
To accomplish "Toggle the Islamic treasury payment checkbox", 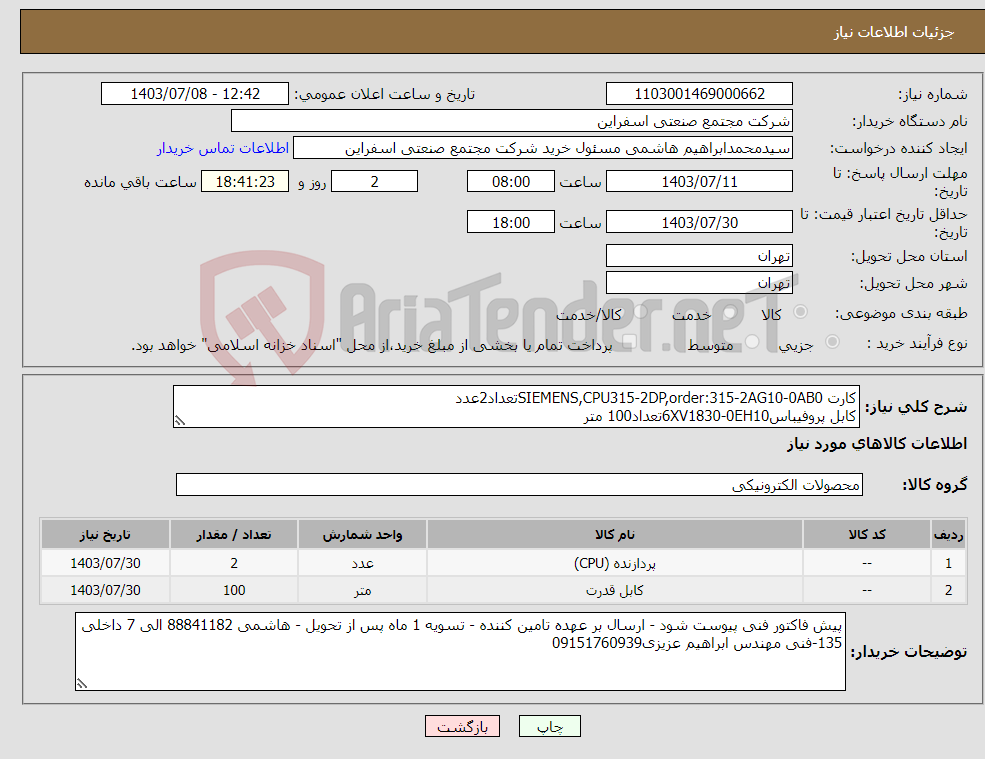I will click(x=628, y=342).
